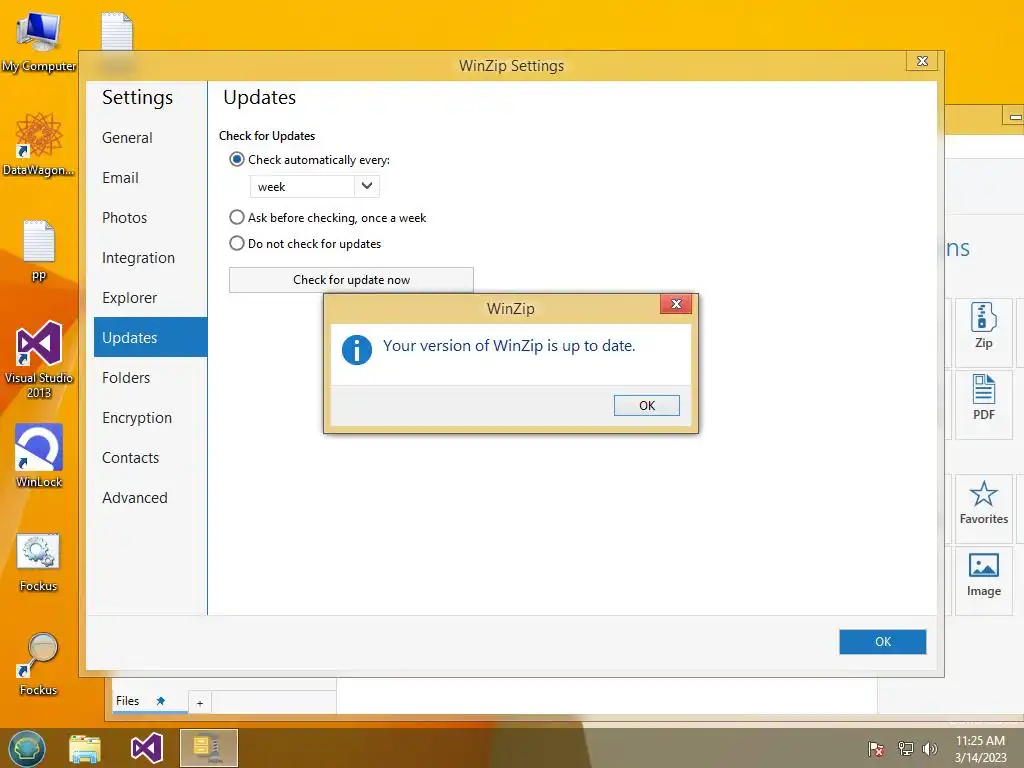Click Action Center flag in system tray
Viewport: 1024px width, 768px height.
click(x=876, y=749)
